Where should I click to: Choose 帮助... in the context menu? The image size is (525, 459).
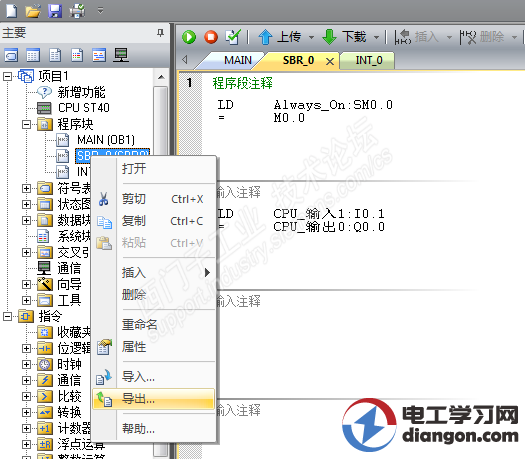click(154, 429)
